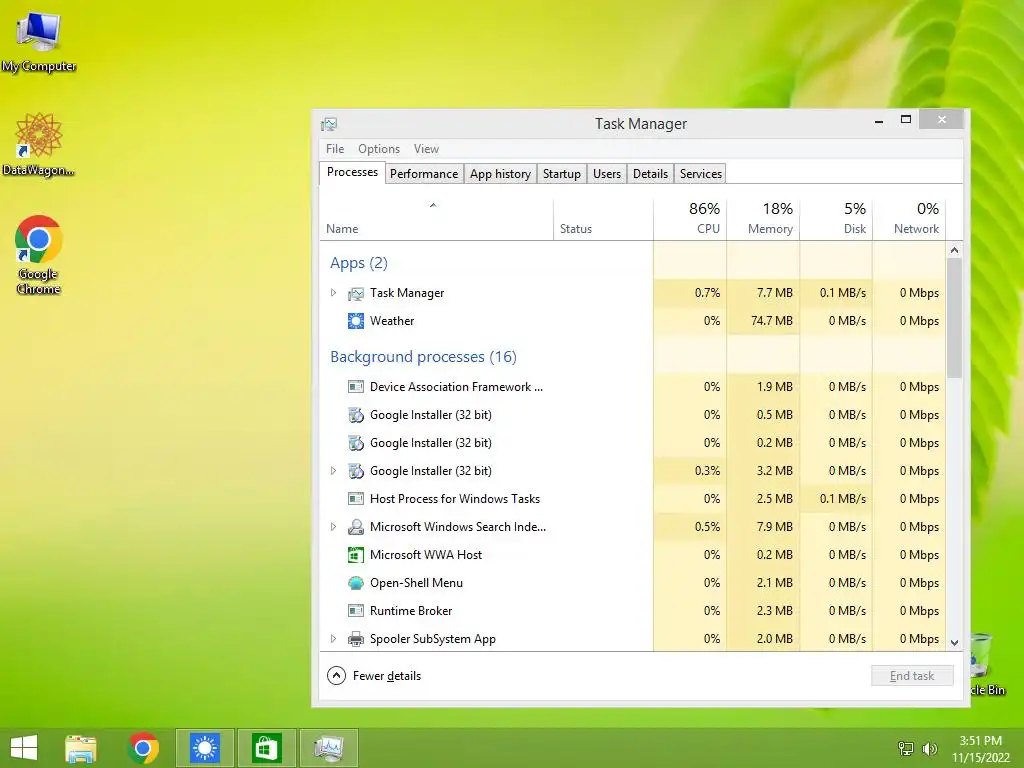1024x768 pixels.
Task: Click the Task Manager taskbar button
Action: click(x=328, y=748)
